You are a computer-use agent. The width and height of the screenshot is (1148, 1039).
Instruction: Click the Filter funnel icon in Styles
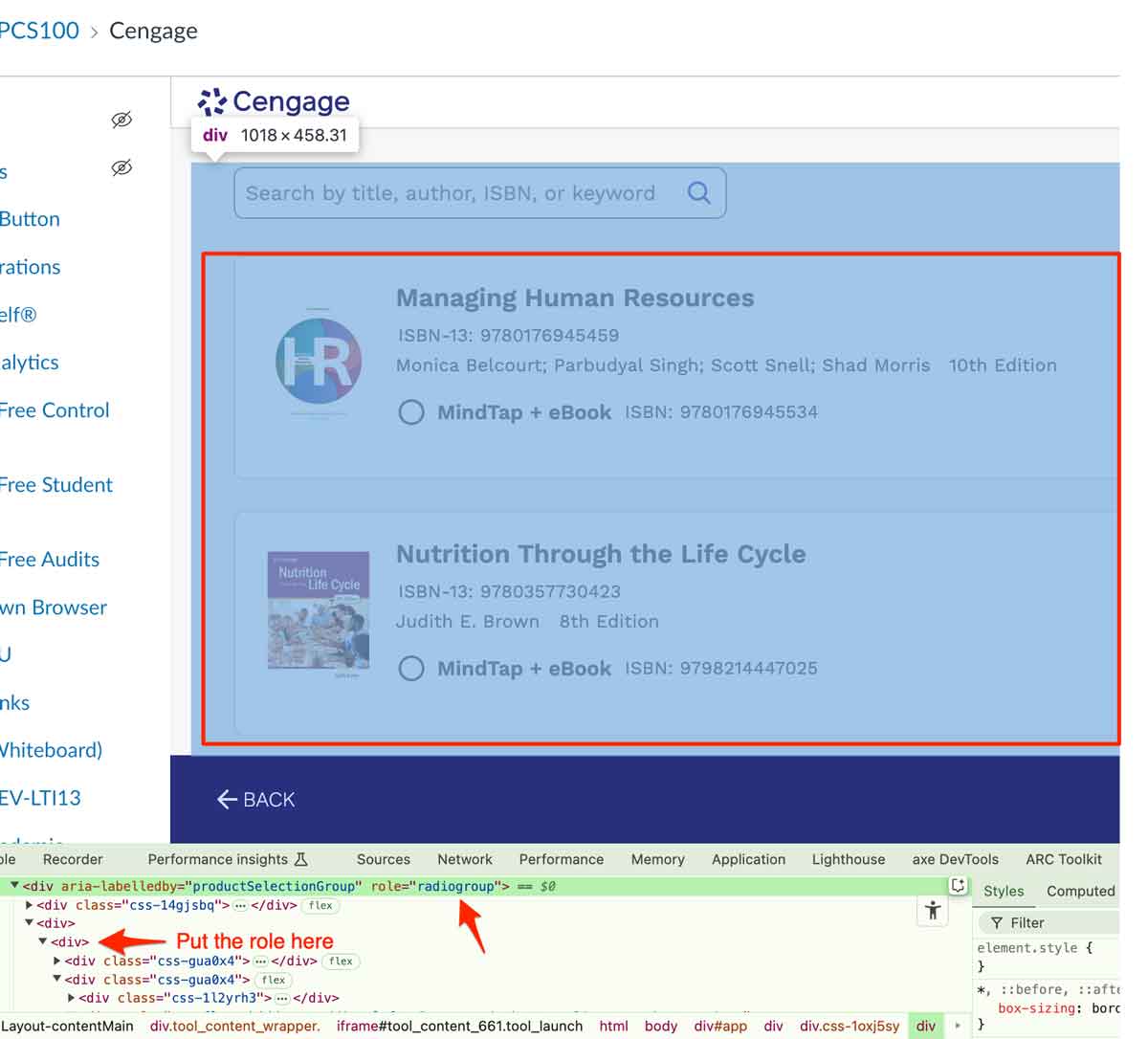pyautogui.click(x=997, y=923)
